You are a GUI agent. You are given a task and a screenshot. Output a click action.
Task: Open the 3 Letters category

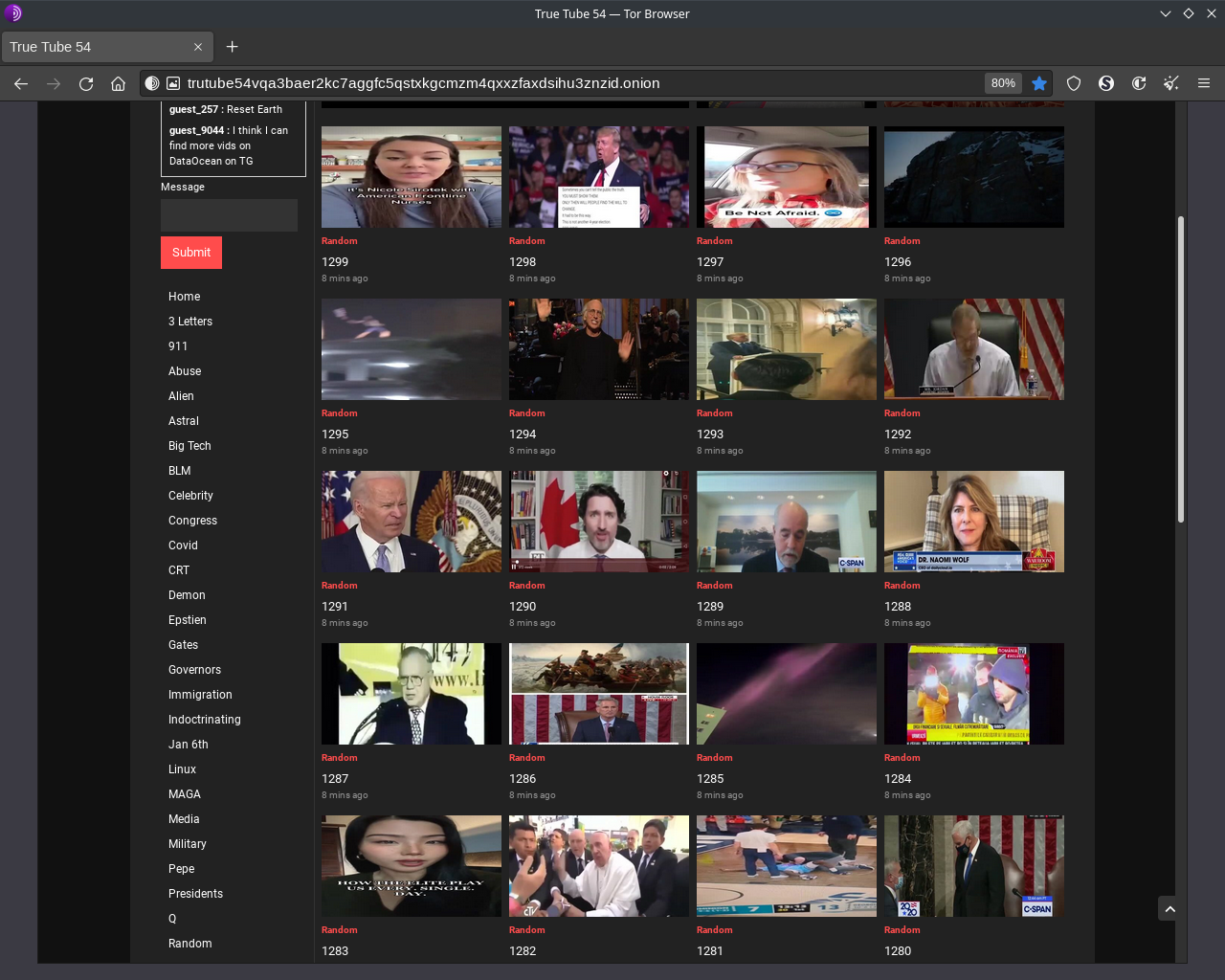[x=190, y=322]
